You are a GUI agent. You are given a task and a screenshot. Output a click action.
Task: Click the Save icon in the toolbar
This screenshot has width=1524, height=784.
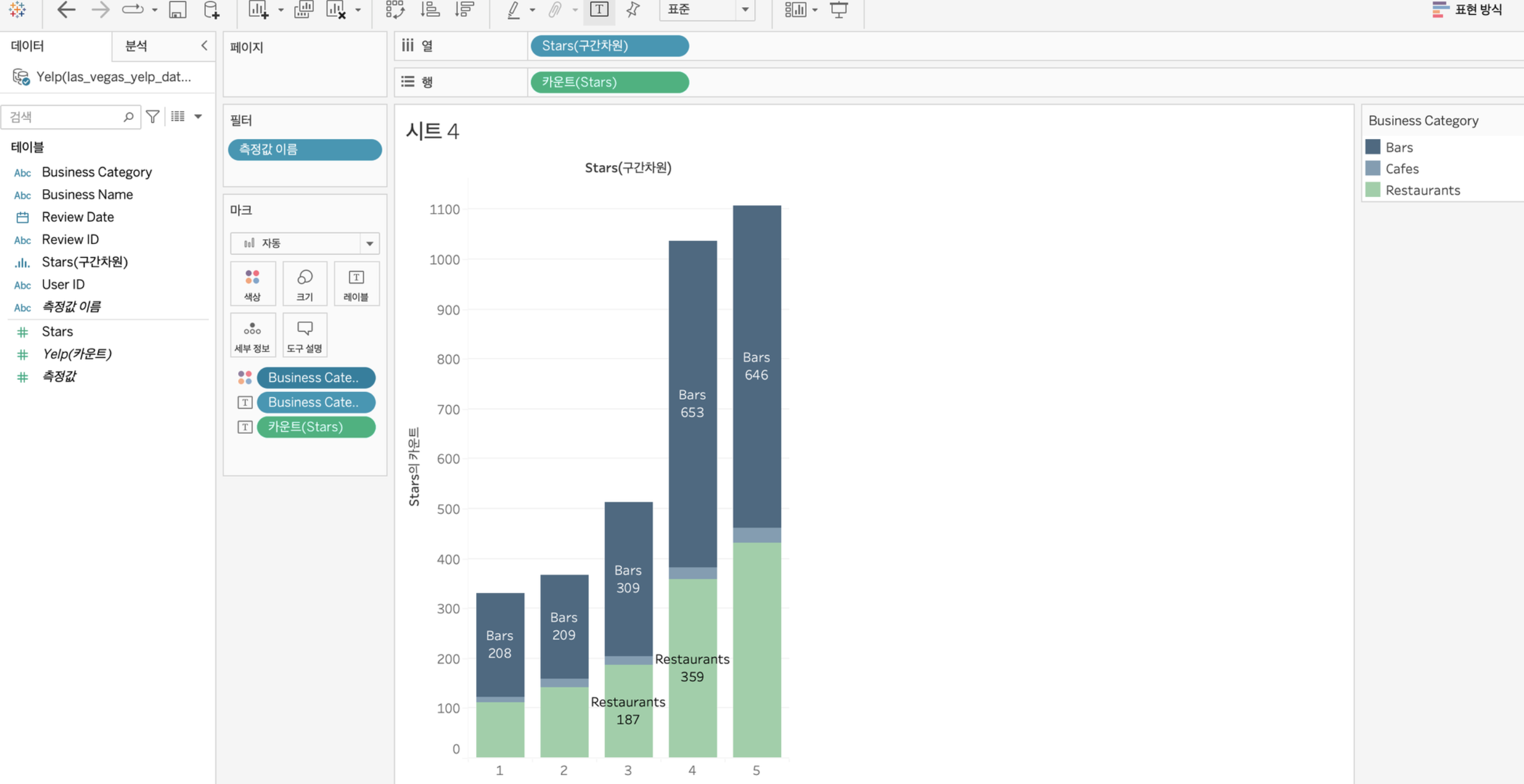177,10
